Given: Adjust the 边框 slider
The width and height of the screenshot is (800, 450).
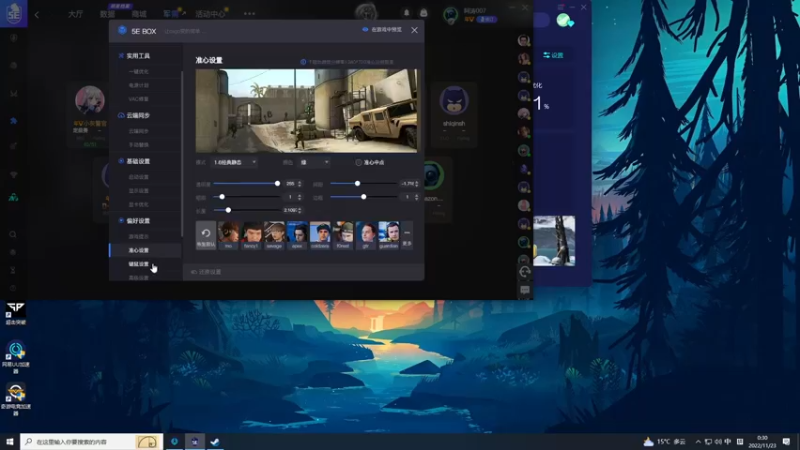Looking at the screenshot, I should point(364,196).
